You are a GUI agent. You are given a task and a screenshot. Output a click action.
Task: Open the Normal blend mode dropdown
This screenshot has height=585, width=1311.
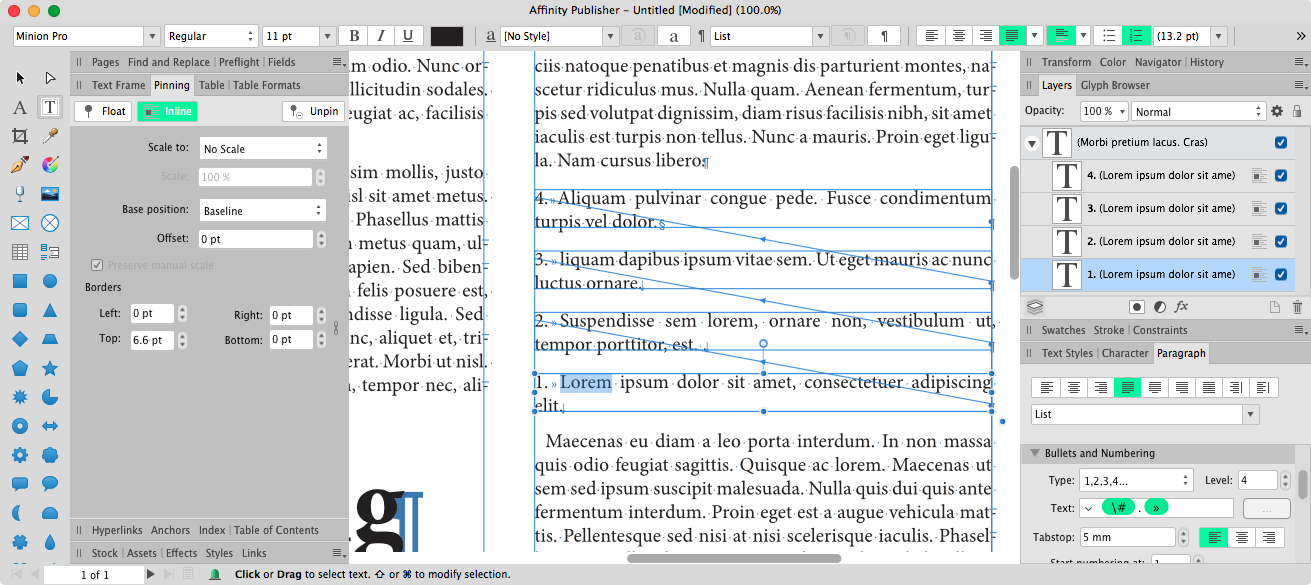(1197, 111)
